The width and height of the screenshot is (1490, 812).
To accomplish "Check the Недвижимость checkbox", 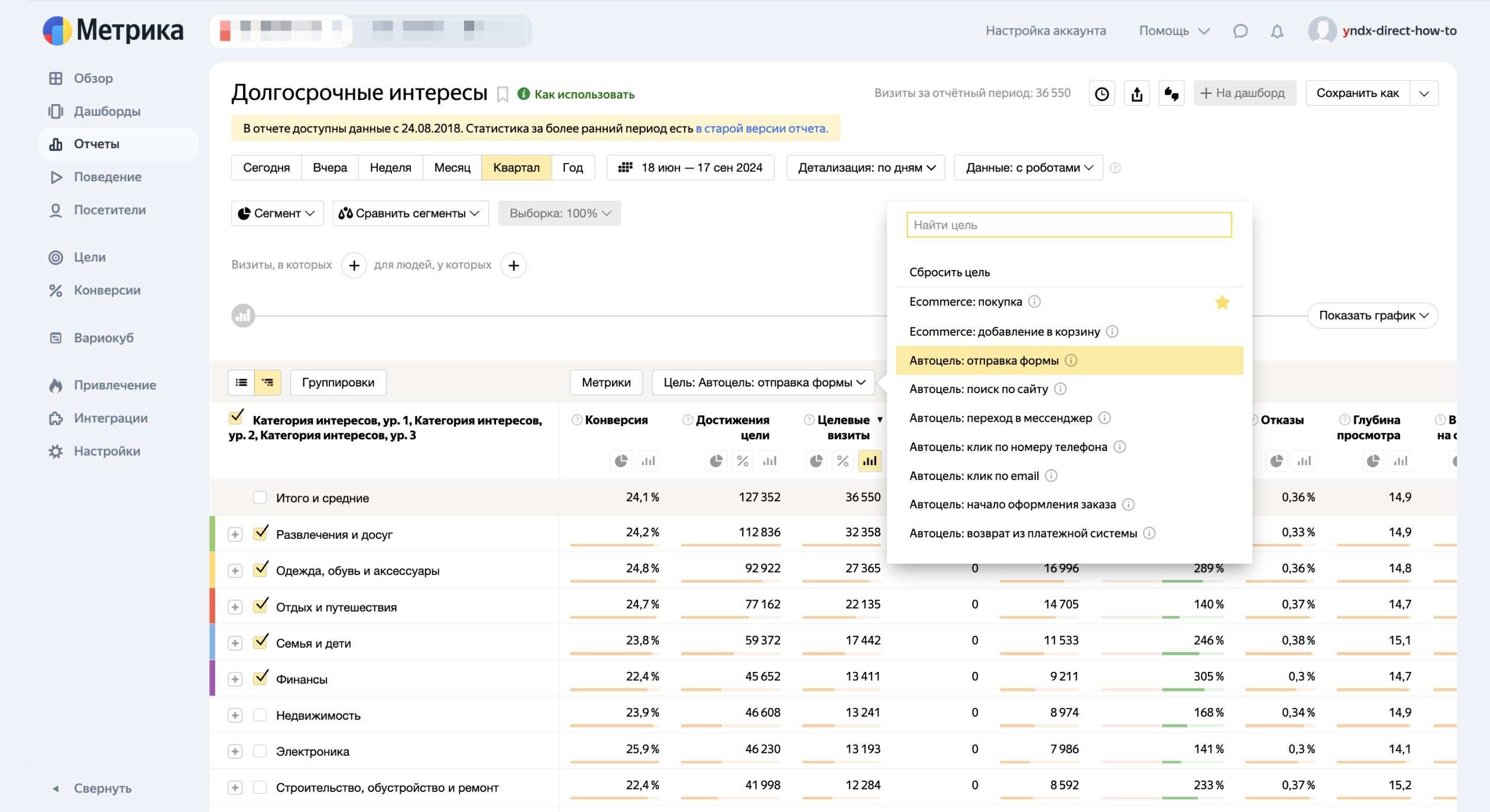I will tap(260, 715).
